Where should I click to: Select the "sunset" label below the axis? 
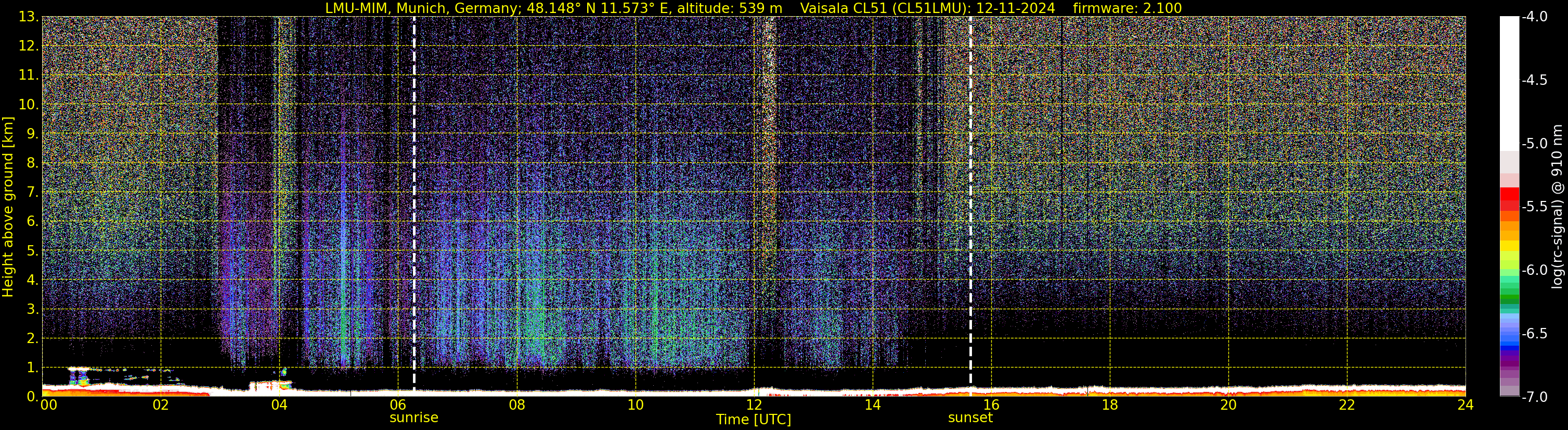pyautogui.click(x=970, y=418)
